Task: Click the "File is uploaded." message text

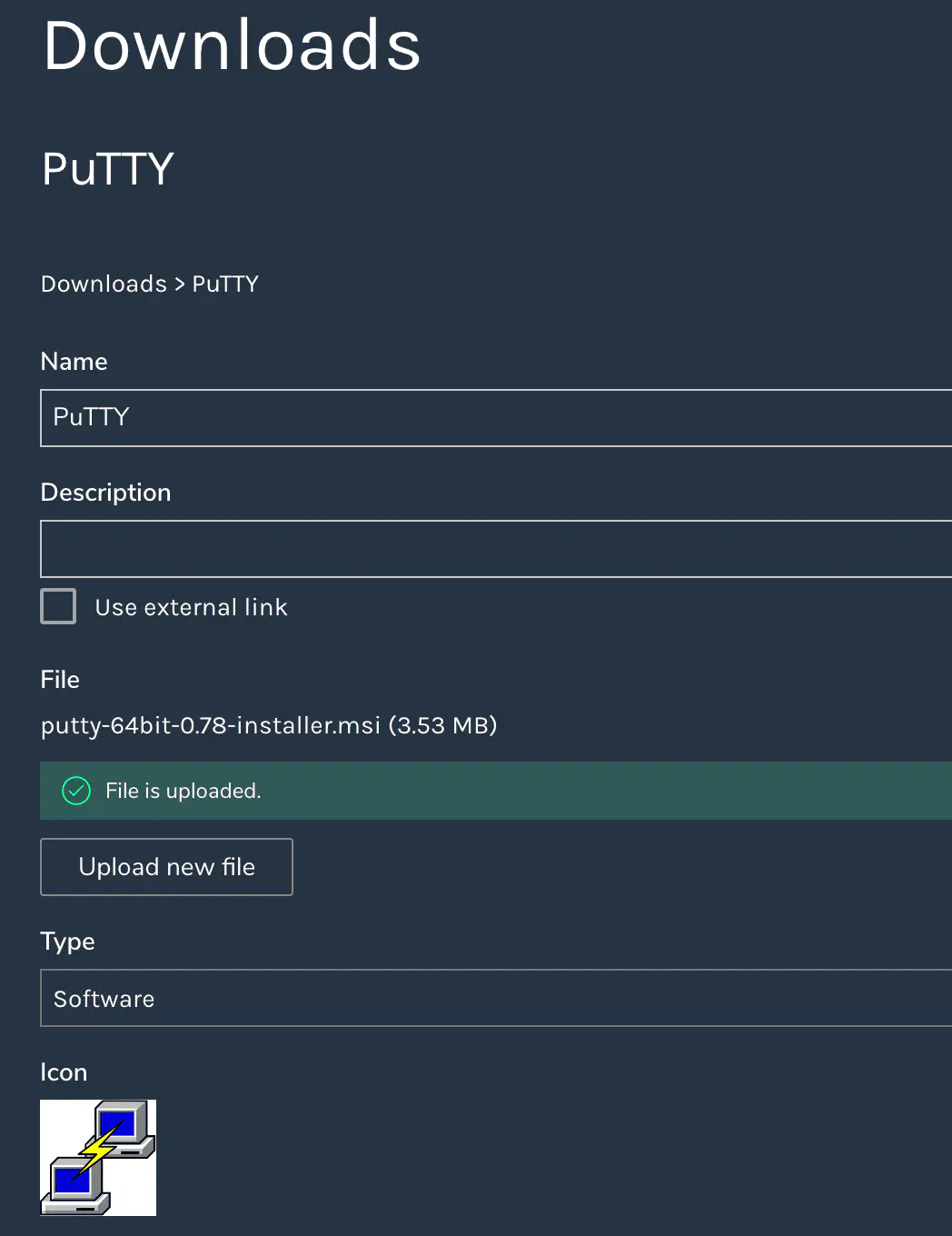Action: click(183, 791)
